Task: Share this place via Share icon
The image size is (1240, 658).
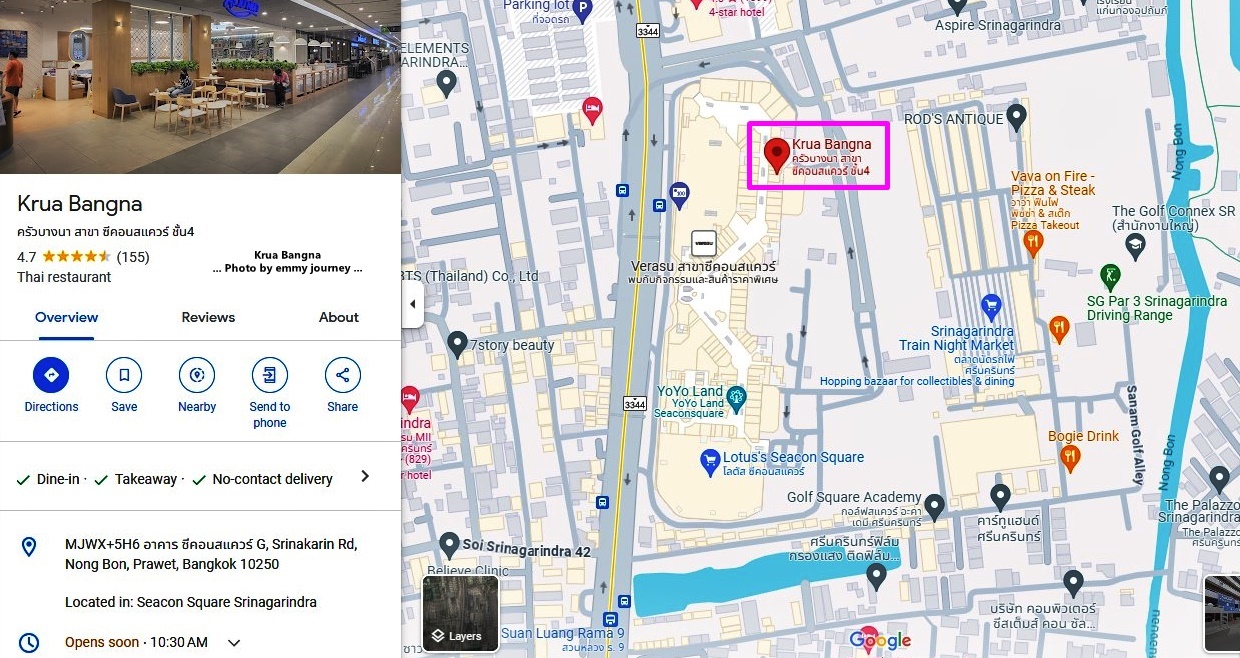Action: point(342,376)
